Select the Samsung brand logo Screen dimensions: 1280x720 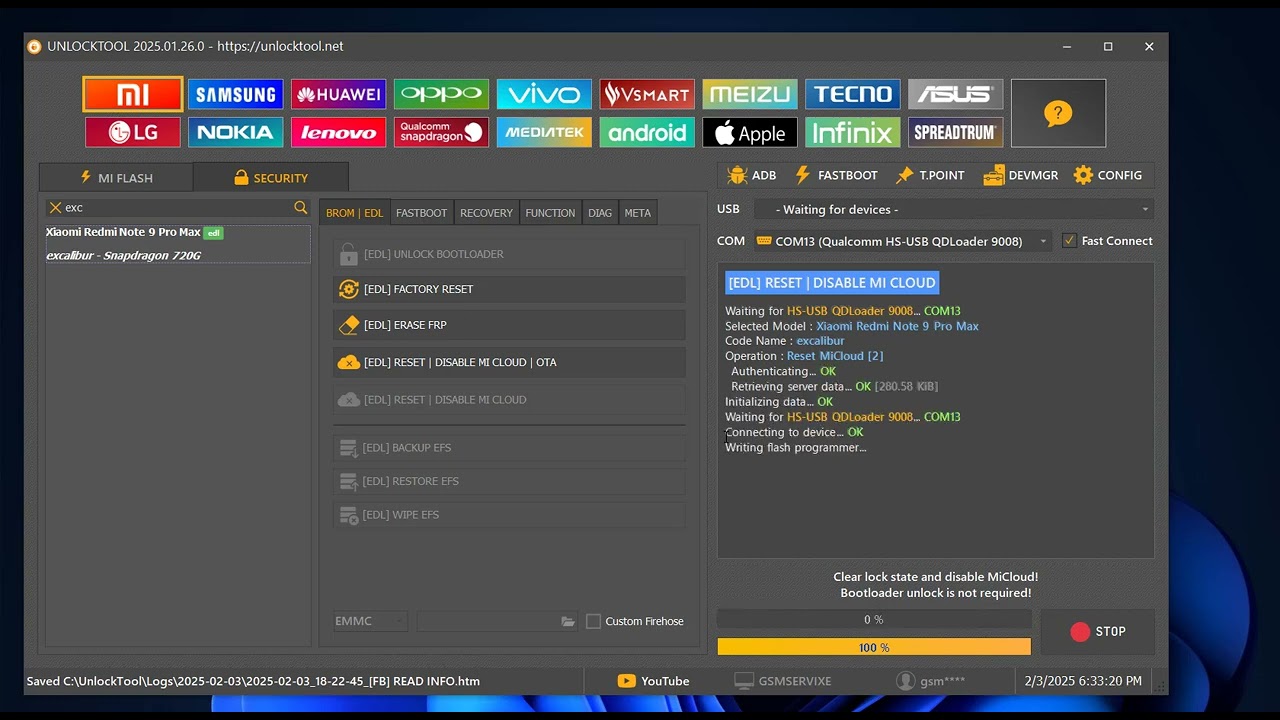[x=235, y=94]
